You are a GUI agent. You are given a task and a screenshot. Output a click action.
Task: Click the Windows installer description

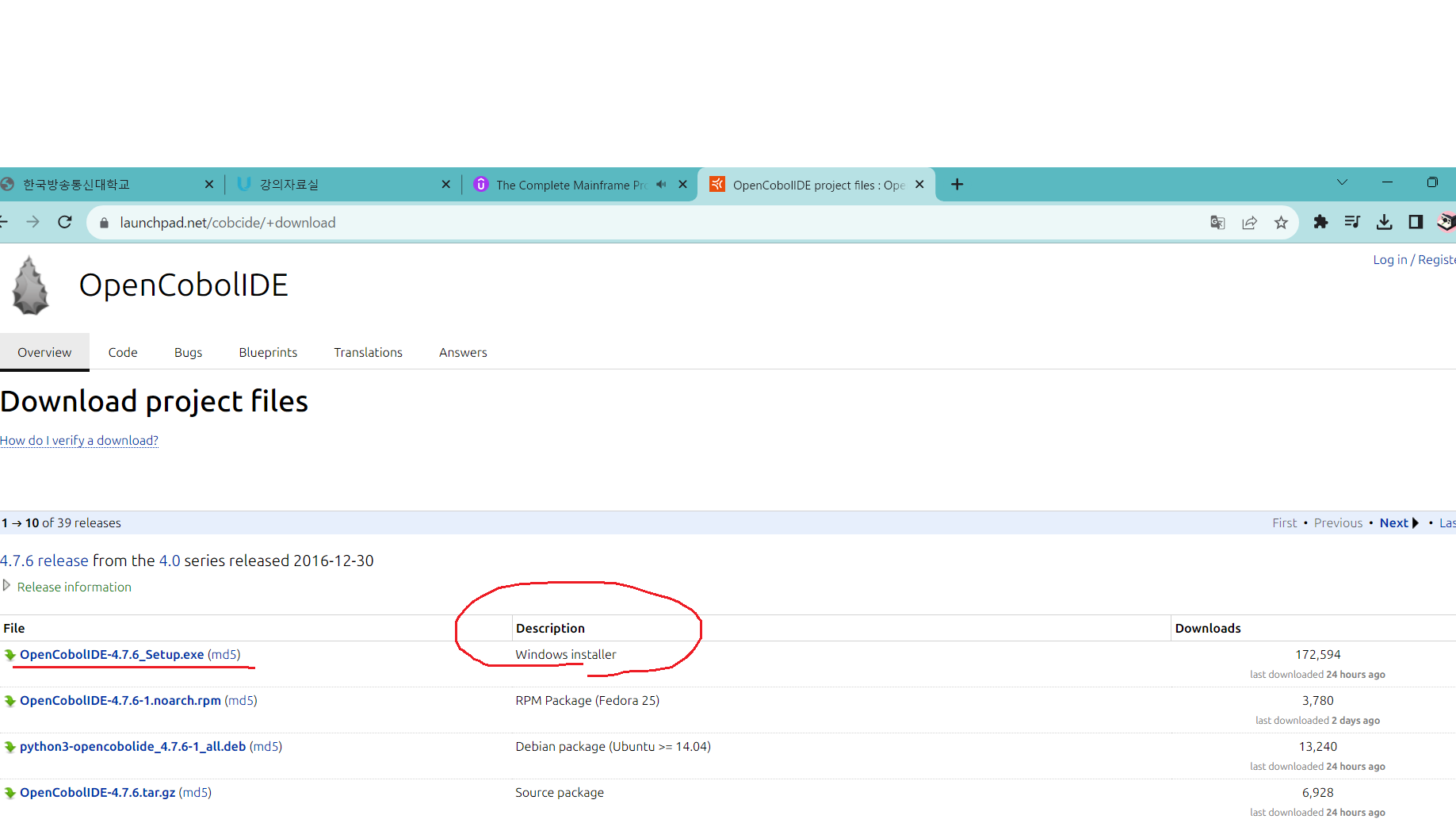[x=566, y=654]
